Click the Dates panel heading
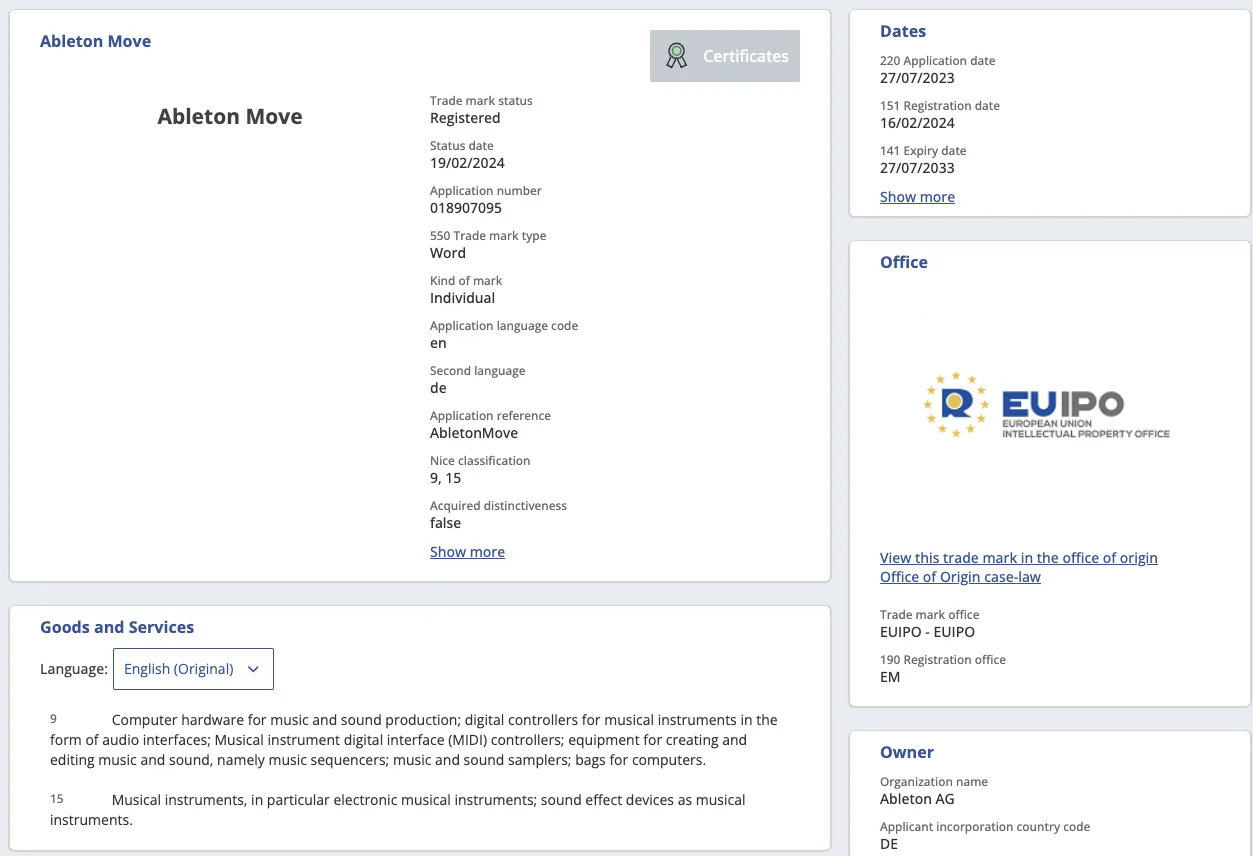The image size is (1253, 856). (x=903, y=31)
